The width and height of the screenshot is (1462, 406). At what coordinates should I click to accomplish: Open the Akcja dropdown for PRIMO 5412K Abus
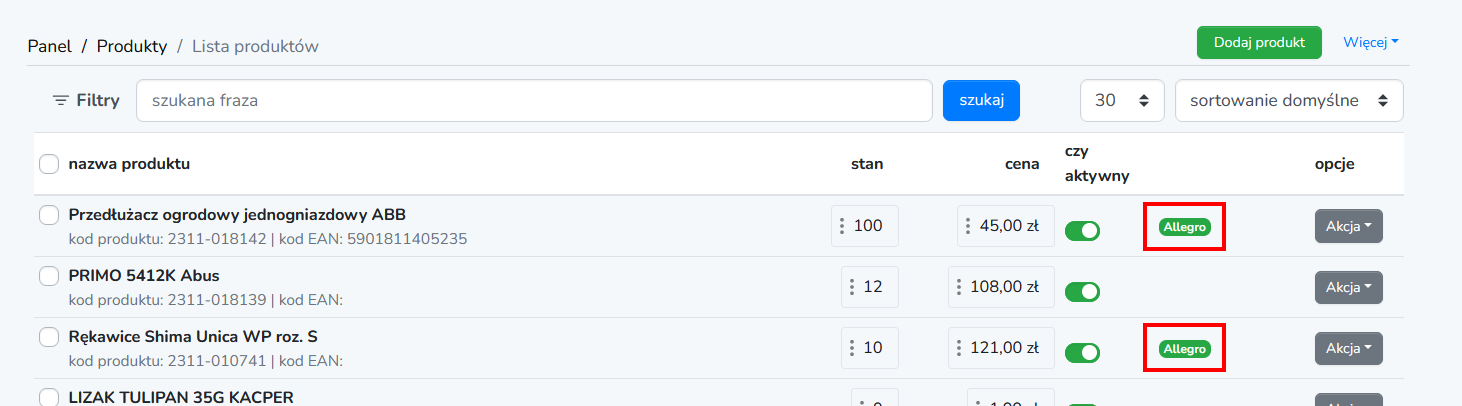1348,287
